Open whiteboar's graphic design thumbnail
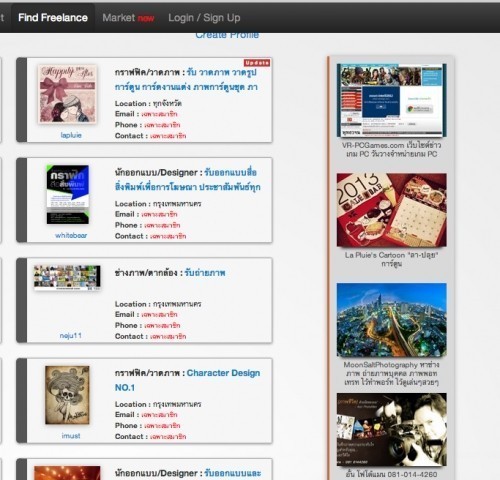 click(68, 194)
